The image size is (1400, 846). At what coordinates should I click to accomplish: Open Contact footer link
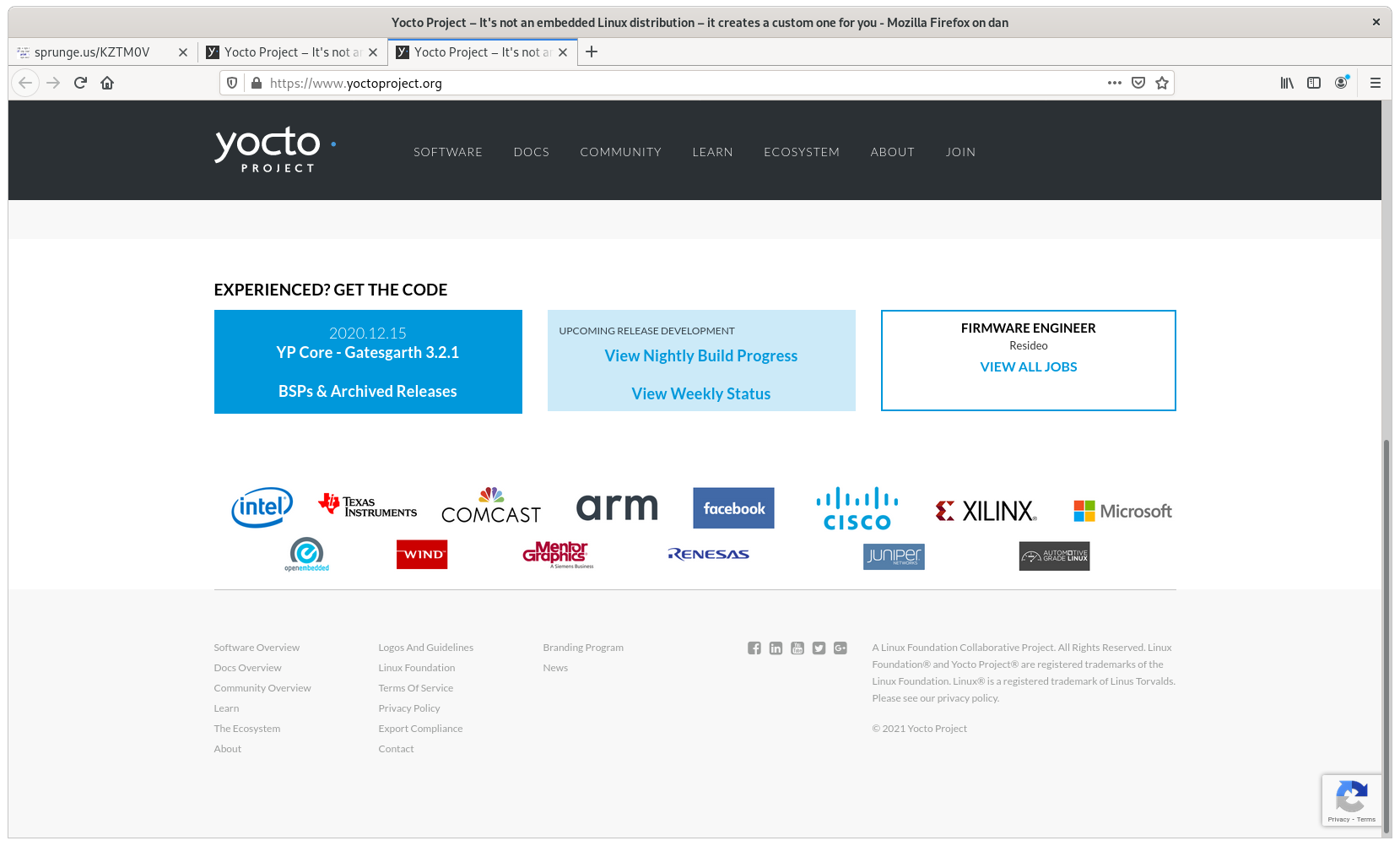coord(396,749)
